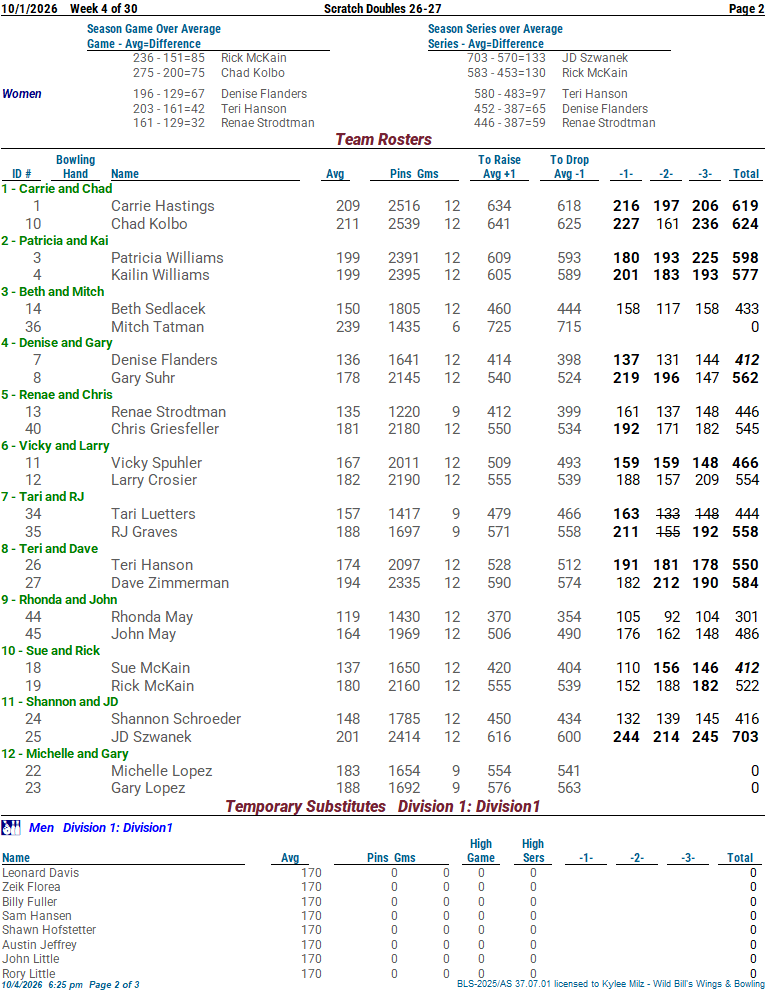Image resolution: width=768 pixels, height=991 pixels.
Task: Click the Total column header in rosters
Action: tap(746, 173)
